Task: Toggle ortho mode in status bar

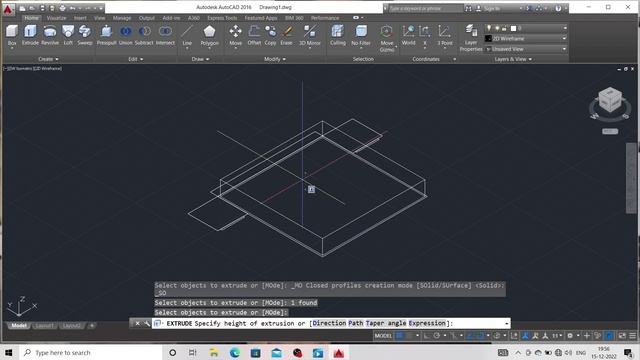Action: tap(427, 336)
